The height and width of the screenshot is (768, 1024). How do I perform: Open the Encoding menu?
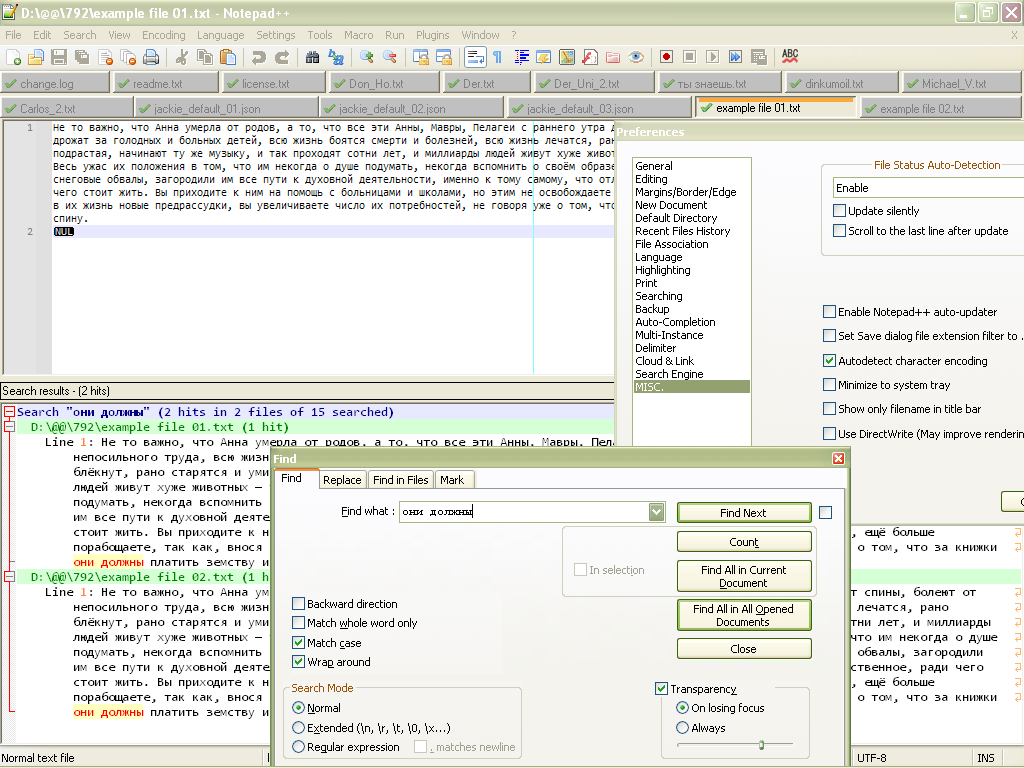[x=164, y=35]
